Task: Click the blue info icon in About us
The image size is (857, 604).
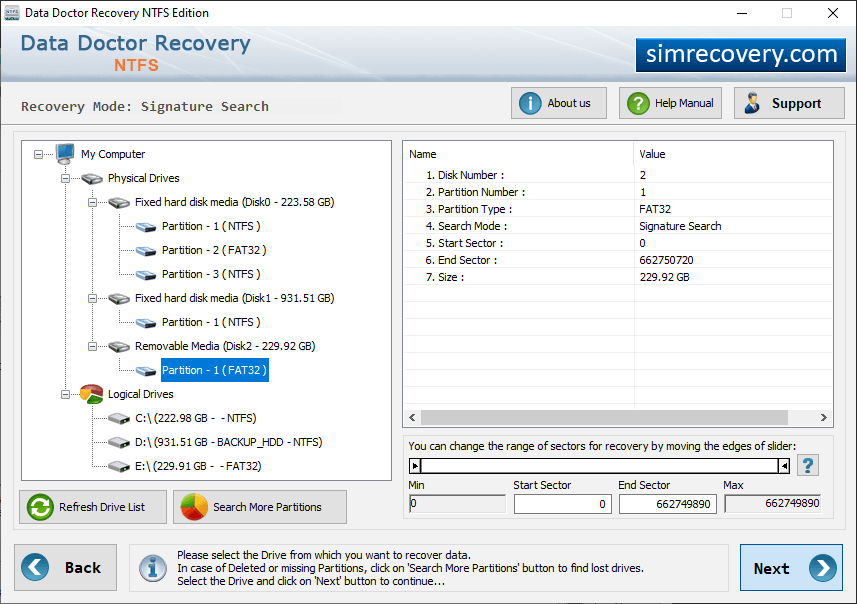Action: point(530,103)
